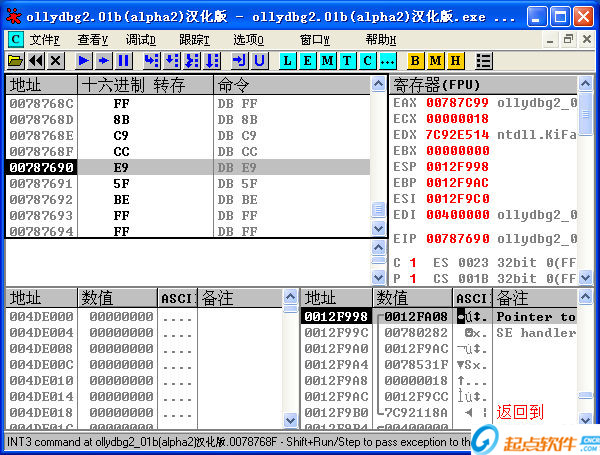Click the EDX register value 7C92E514
The height and width of the screenshot is (455, 600).
point(457,135)
